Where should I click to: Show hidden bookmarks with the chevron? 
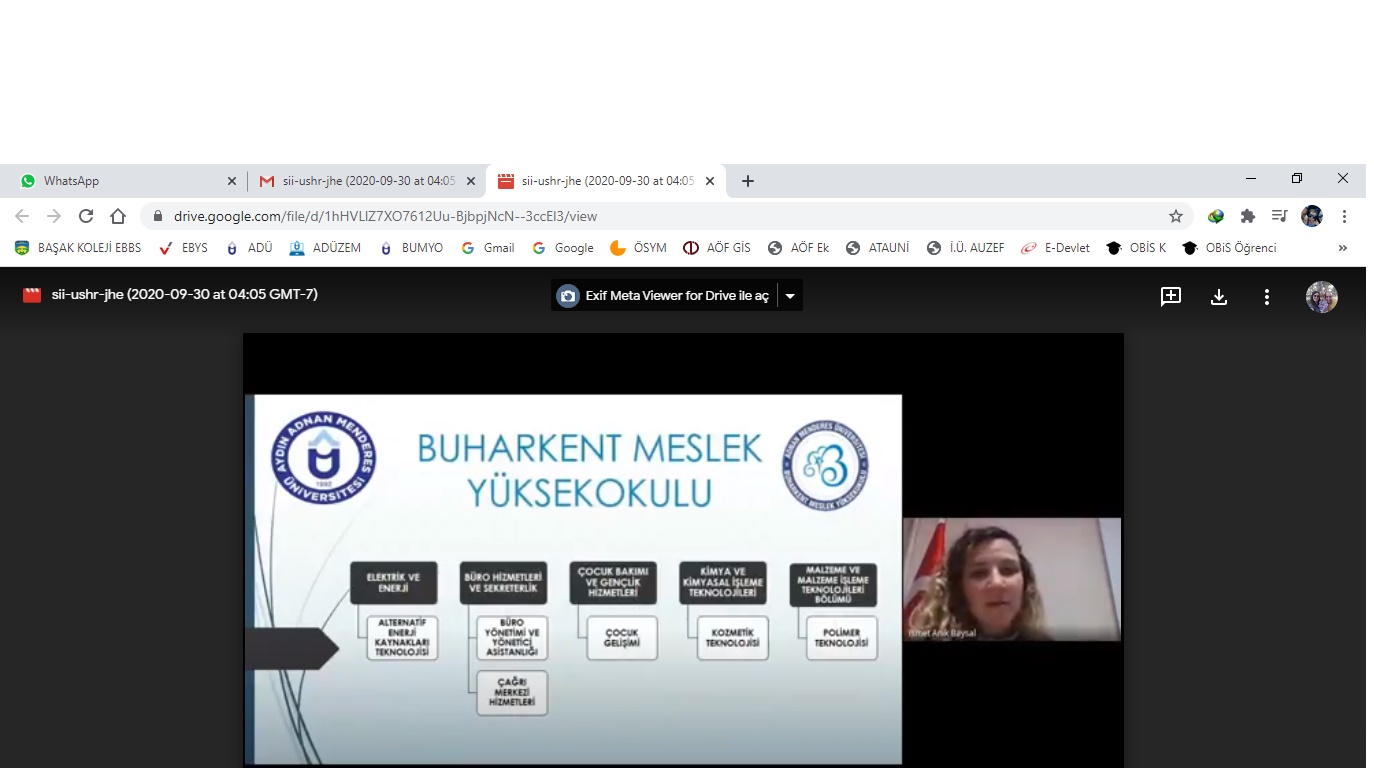pos(1342,248)
